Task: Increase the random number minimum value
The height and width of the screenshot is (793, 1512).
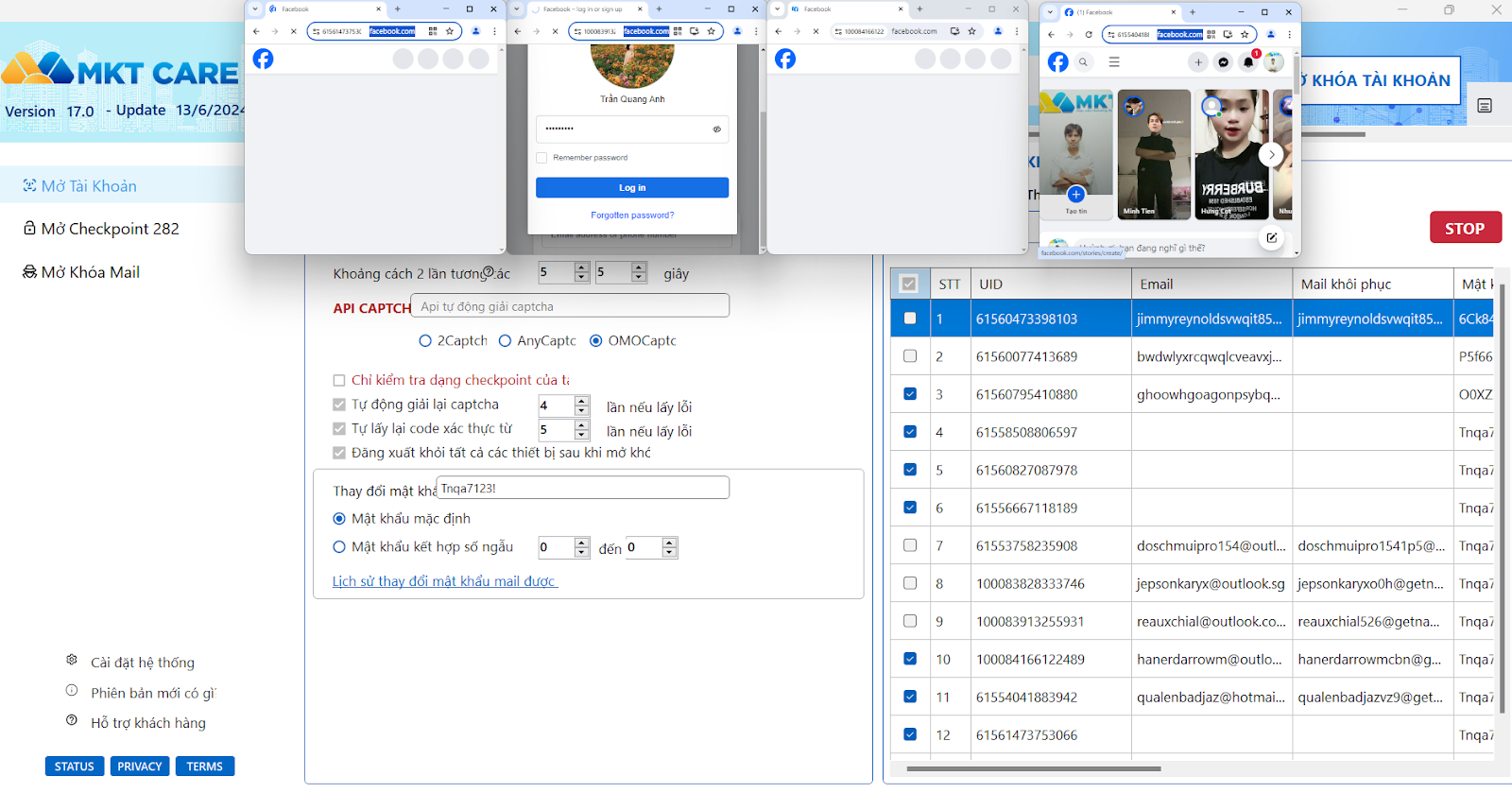Action: point(582,543)
